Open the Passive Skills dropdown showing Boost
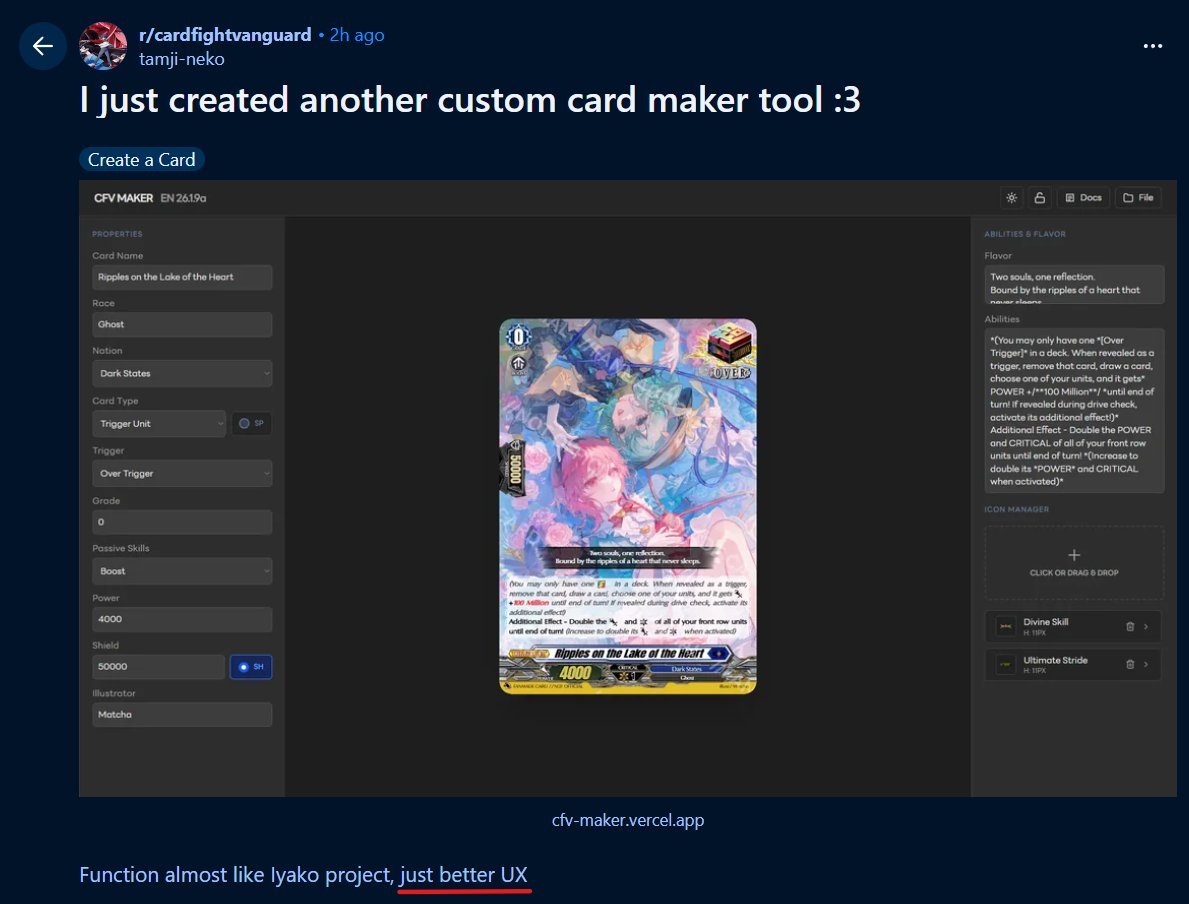Screen dimensions: 1189x904 click(x=182, y=571)
